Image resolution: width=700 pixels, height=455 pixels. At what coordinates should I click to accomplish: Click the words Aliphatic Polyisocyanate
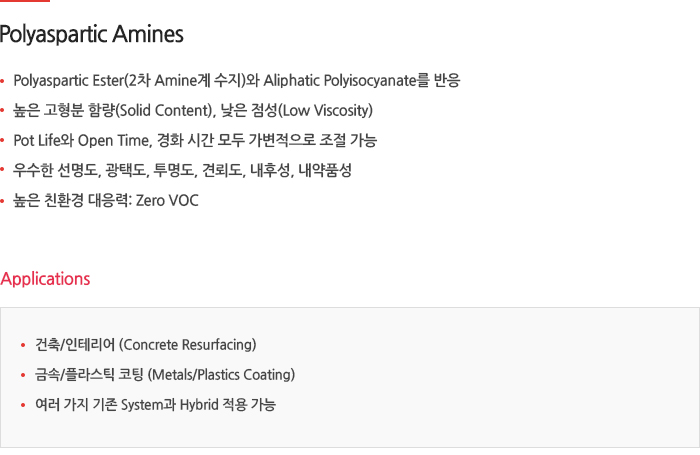click(x=340, y=81)
